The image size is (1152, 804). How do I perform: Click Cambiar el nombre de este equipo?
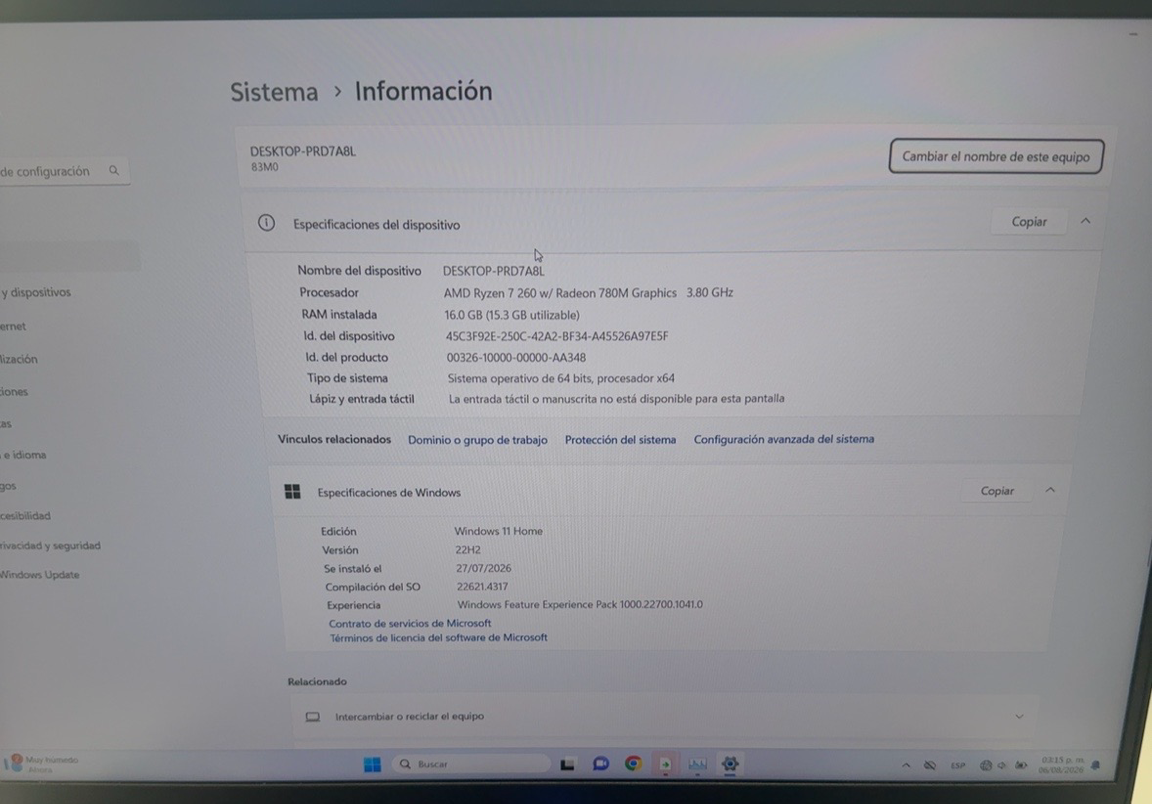(x=996, y=157)
